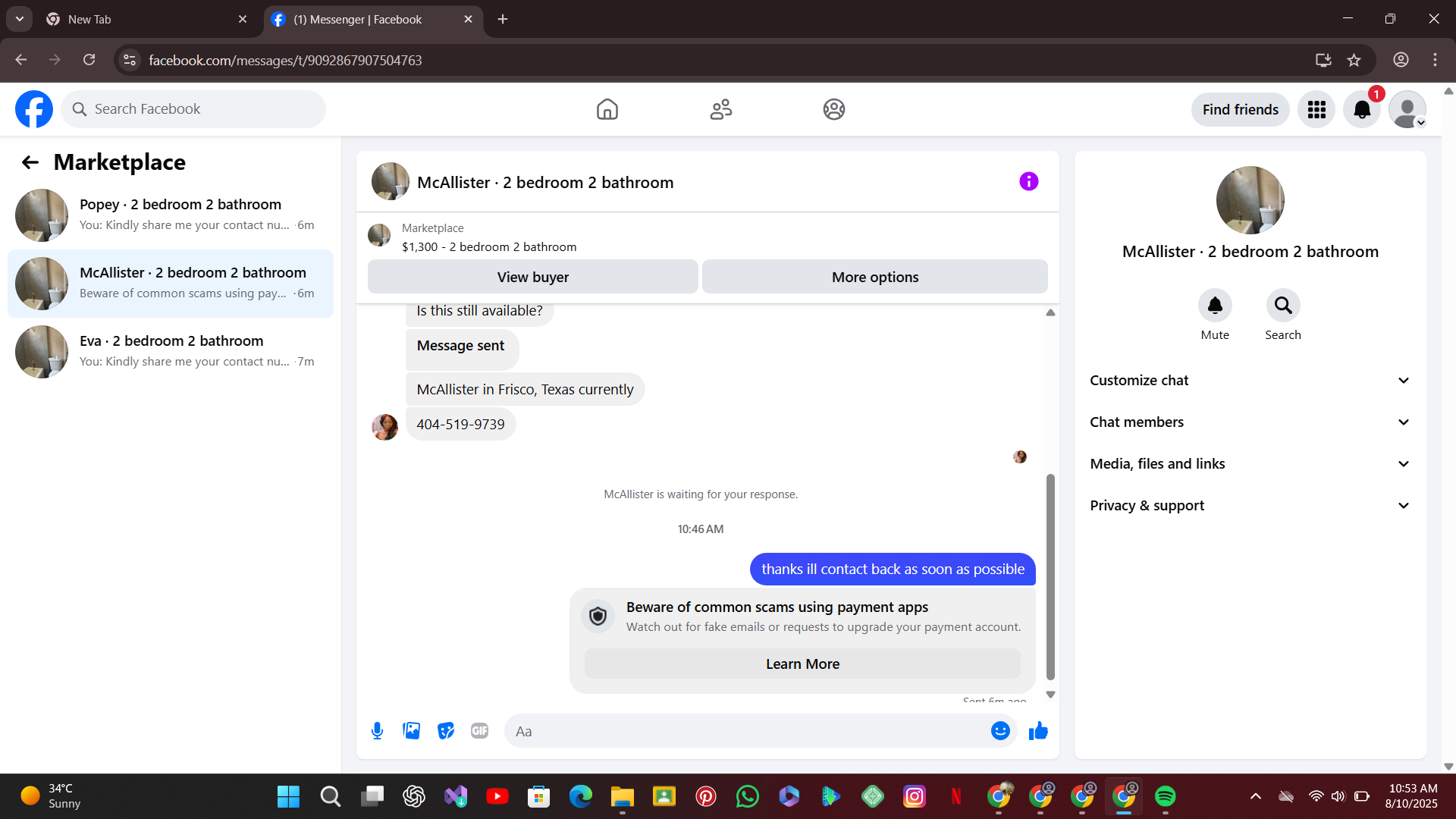Open the tab search dropdown
This screenshot has height=819, width=1456.
coord(20,19)
